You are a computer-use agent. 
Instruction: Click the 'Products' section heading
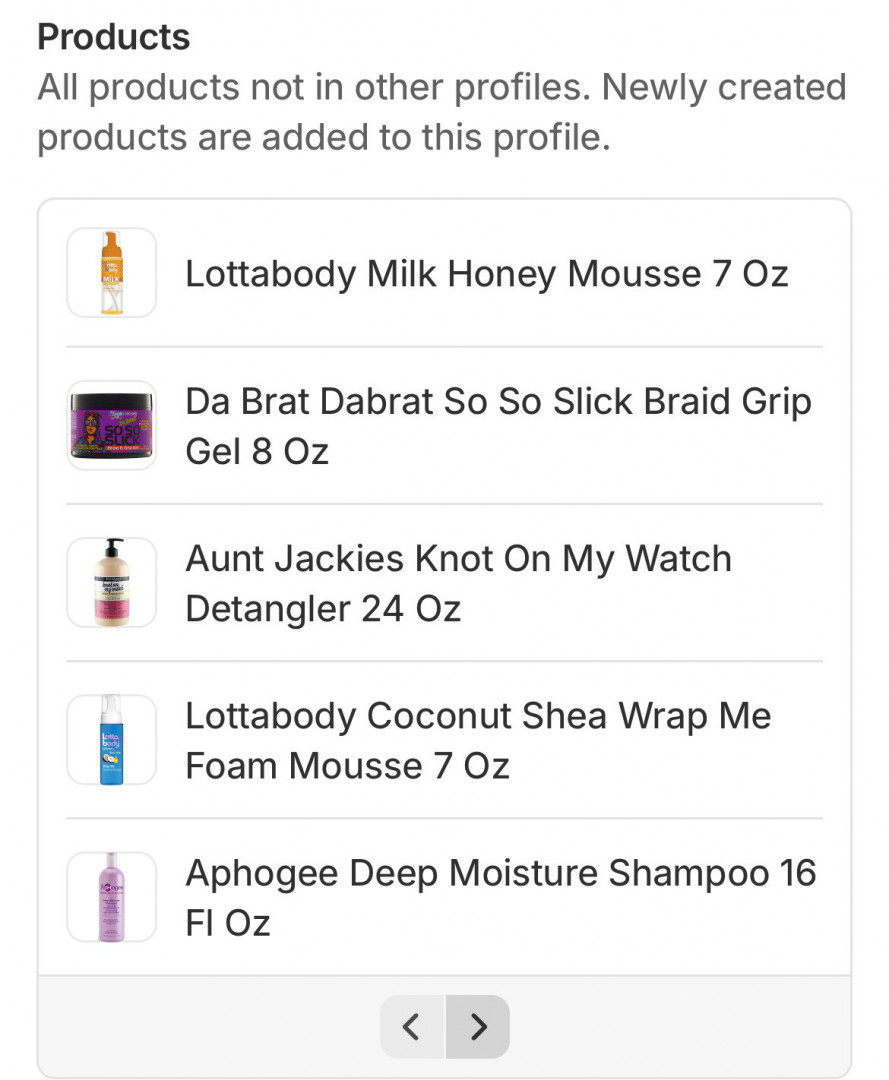coord(113,37)
